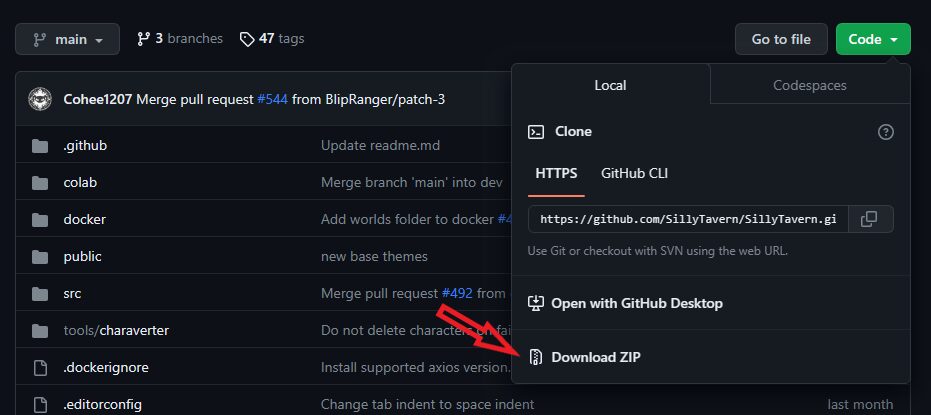Click 'last month' timestamp for .editorconfig

tap(860, 405)
